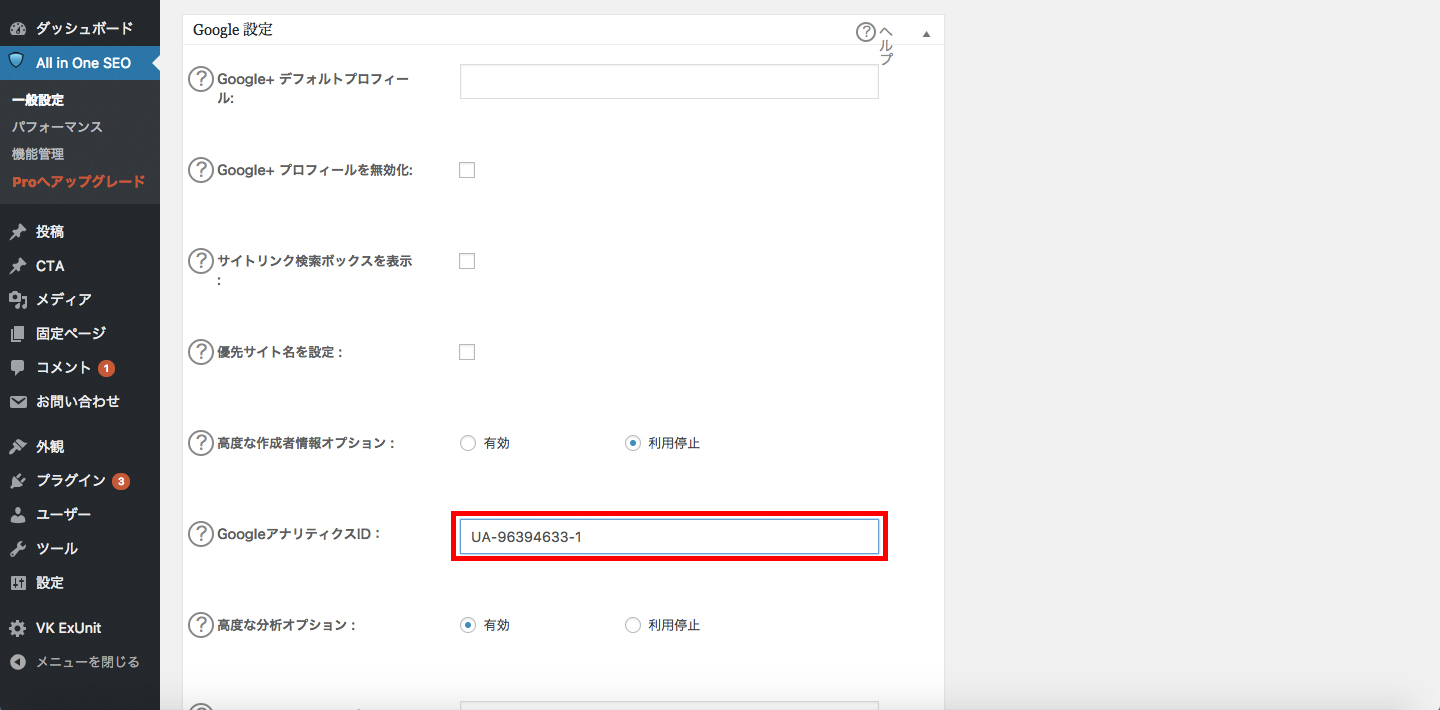
Task: Check サイトリンク検索ボックスを表示 checkbox
Action: pyautogui.click(x=467, y=261)
